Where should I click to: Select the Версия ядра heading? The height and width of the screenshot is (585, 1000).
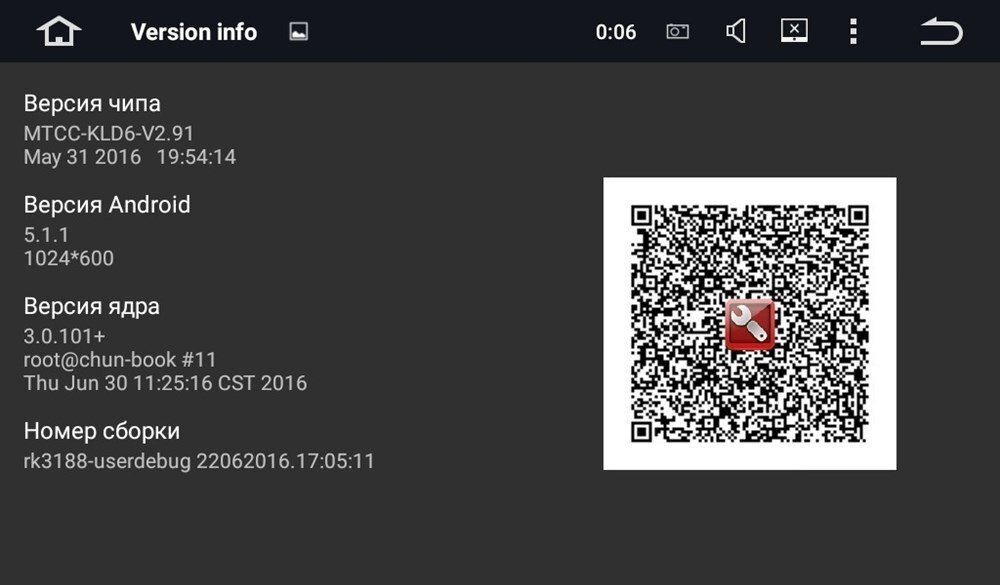[91, 307]
